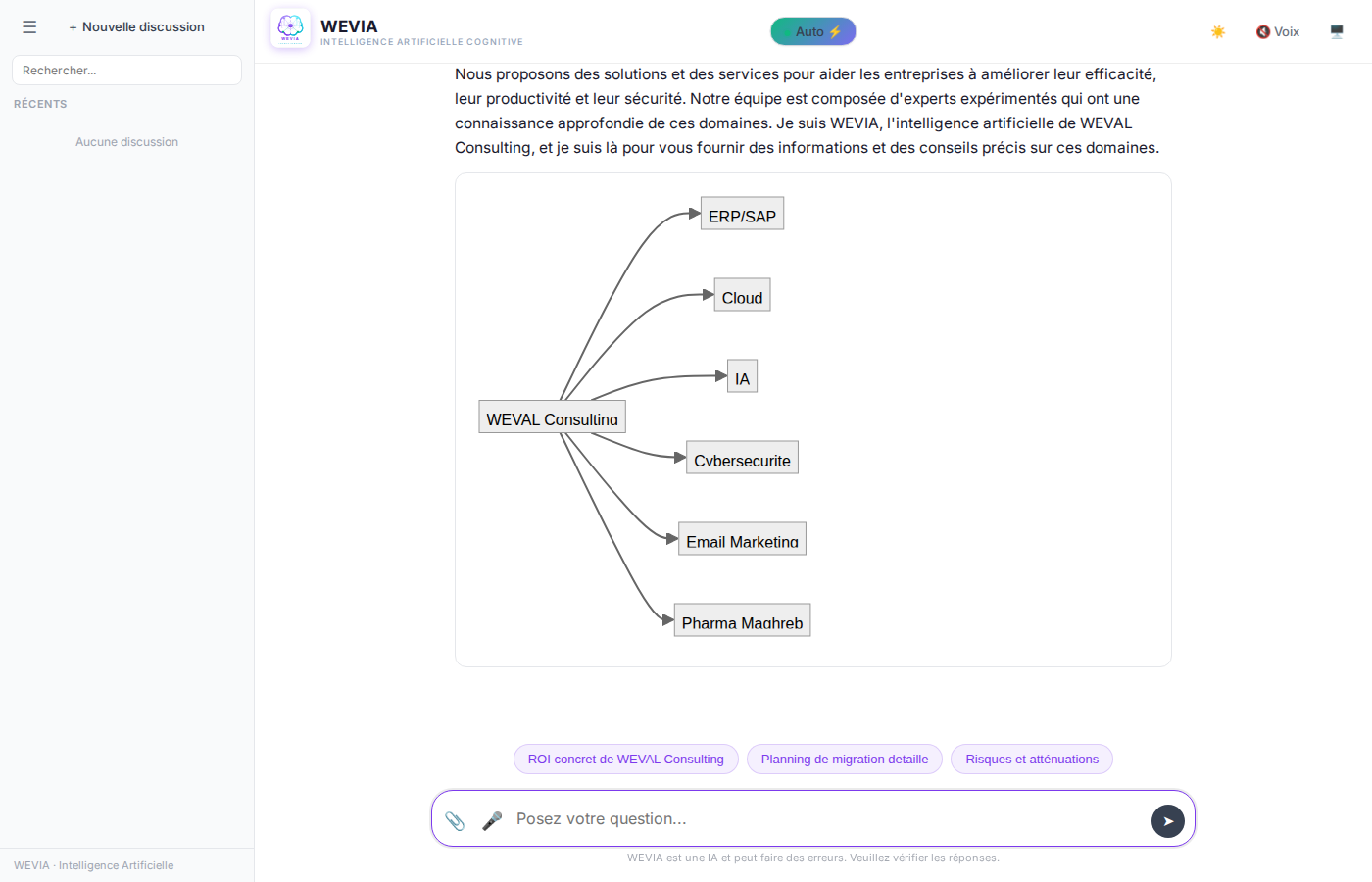
Task: Select suggestion ROI concret de WEVAL Consulting
Action: 625,759
